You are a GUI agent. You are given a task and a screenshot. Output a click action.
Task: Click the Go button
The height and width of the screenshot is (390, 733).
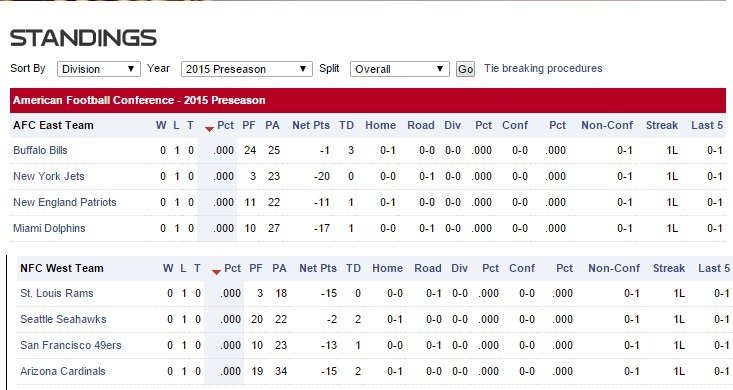pos(465,69)
